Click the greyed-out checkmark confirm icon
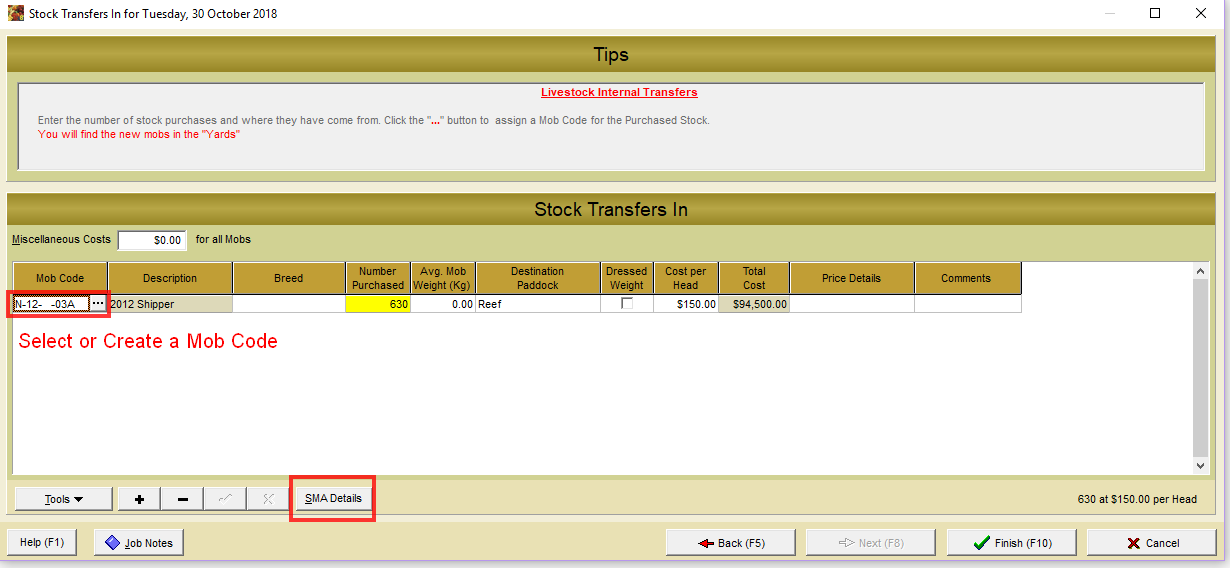 225,499
